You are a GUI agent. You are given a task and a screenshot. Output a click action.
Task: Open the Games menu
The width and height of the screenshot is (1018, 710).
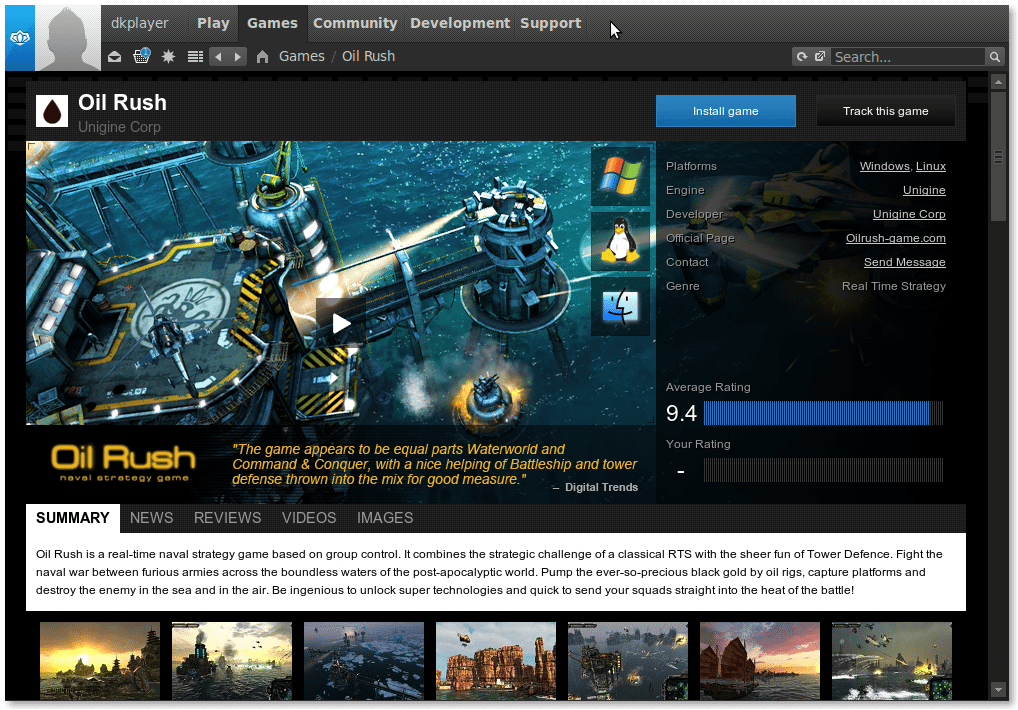272,23
